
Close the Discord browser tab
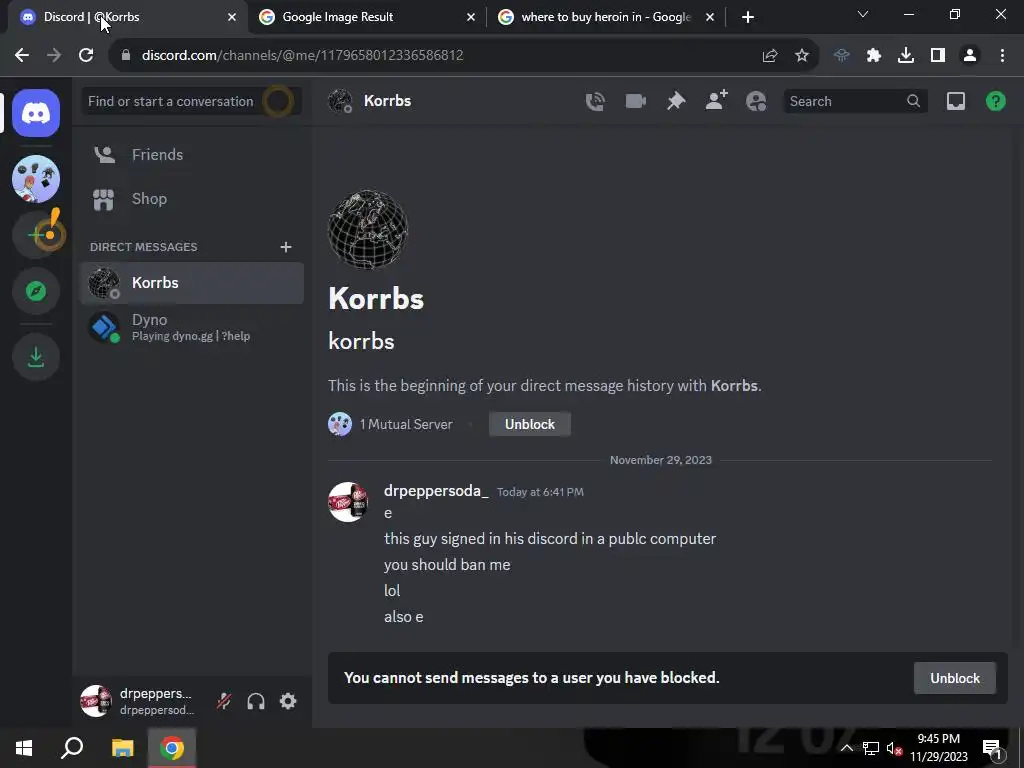tap(232, 17)
